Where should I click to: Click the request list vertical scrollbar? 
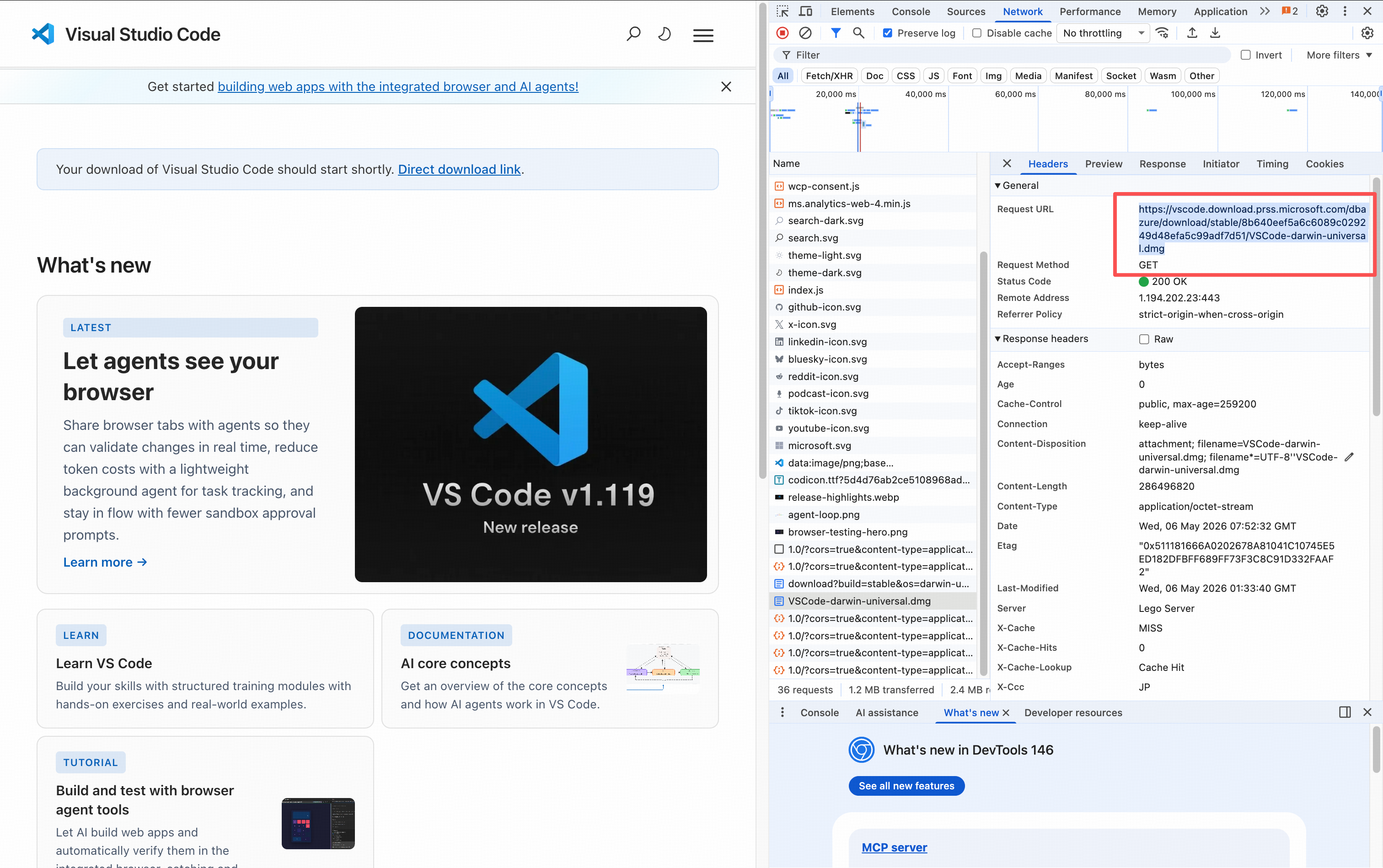tap(982, 464)
